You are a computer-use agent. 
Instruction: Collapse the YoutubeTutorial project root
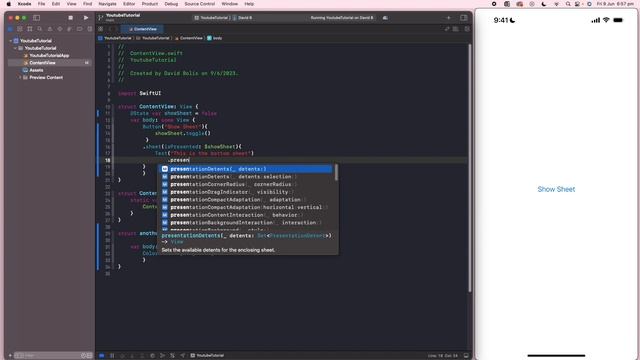11,41
